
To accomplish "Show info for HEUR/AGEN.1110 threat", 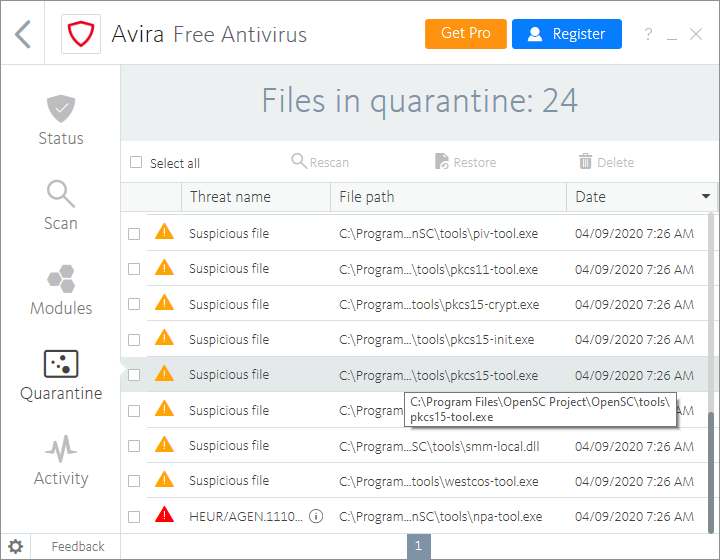I will tap(316, 516).
